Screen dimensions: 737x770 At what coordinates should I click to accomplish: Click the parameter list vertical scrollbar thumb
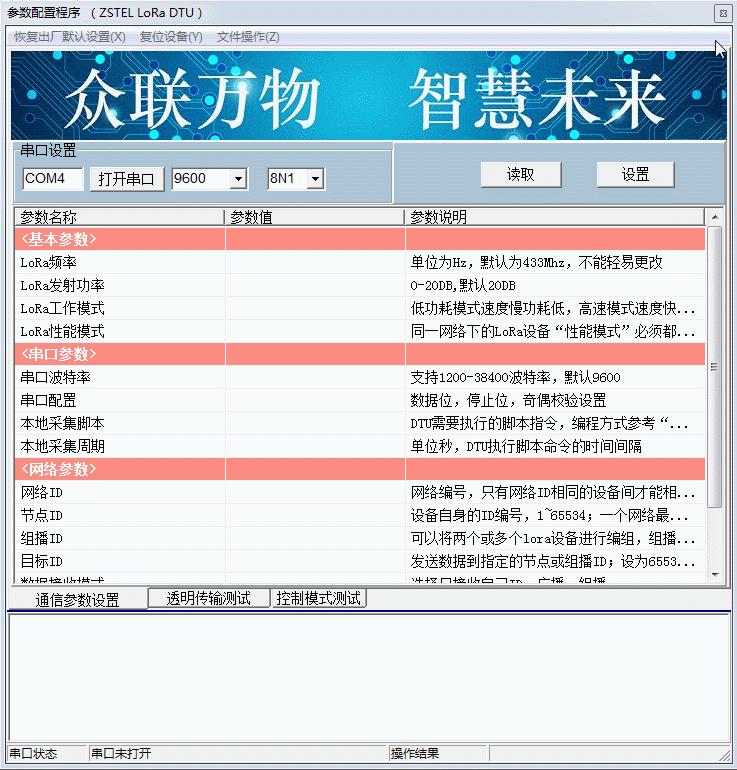pyautogui.click(x=715, y=366)
